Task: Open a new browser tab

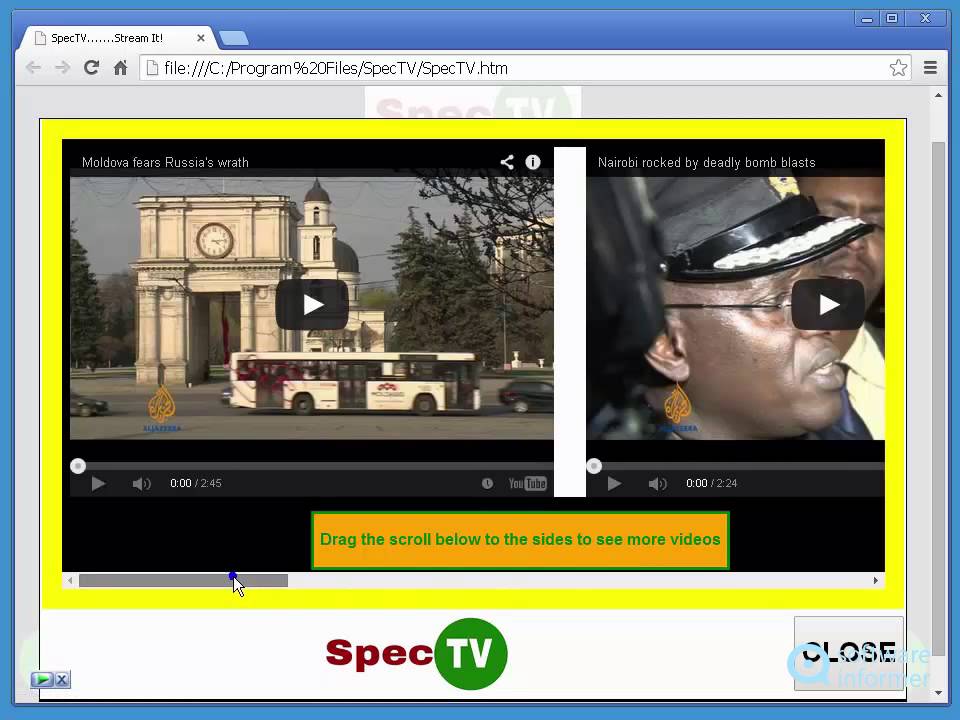Action: (234, 39)
